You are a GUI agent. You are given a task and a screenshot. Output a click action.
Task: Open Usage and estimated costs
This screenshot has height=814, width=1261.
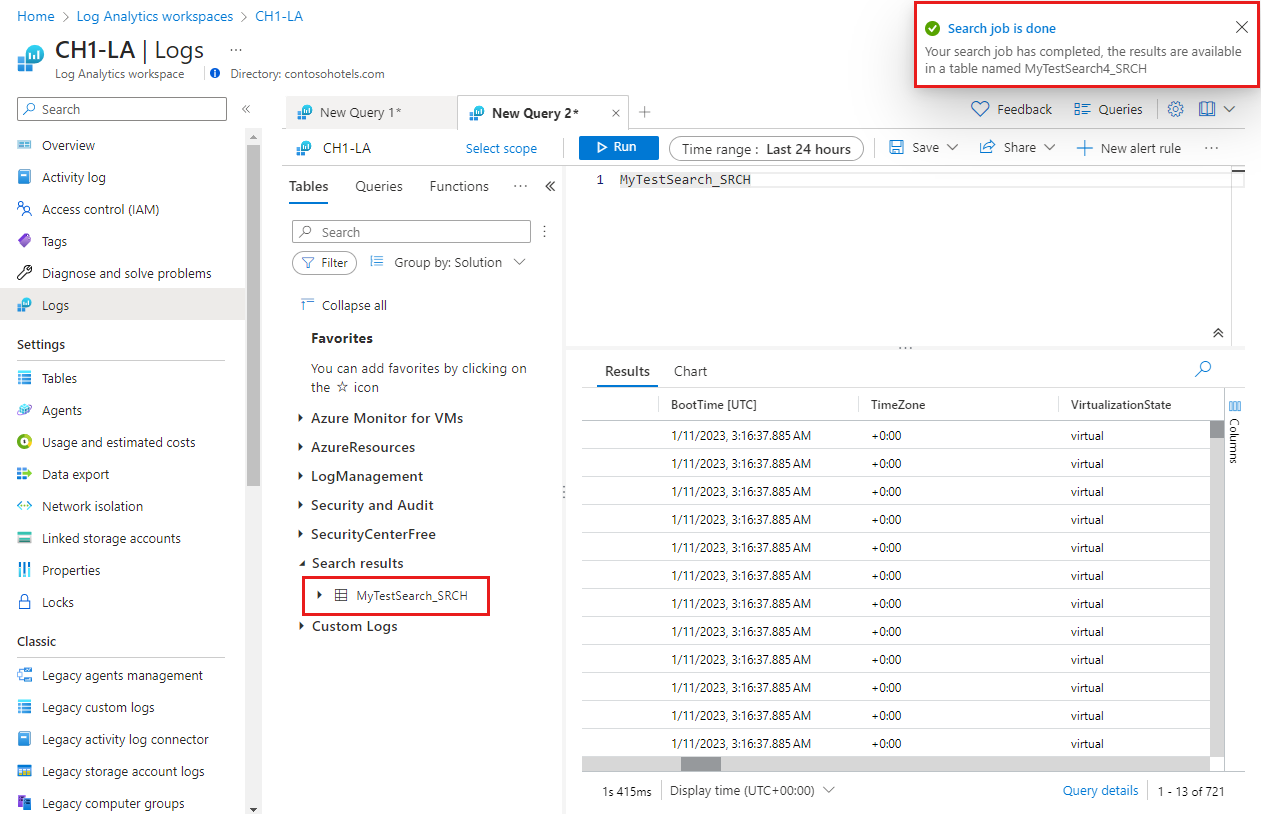pyautogui.click(x=118, y=442)
